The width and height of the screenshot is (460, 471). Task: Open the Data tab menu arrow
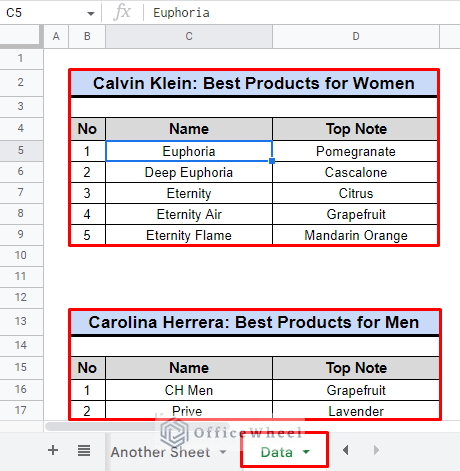click(306, 452)
